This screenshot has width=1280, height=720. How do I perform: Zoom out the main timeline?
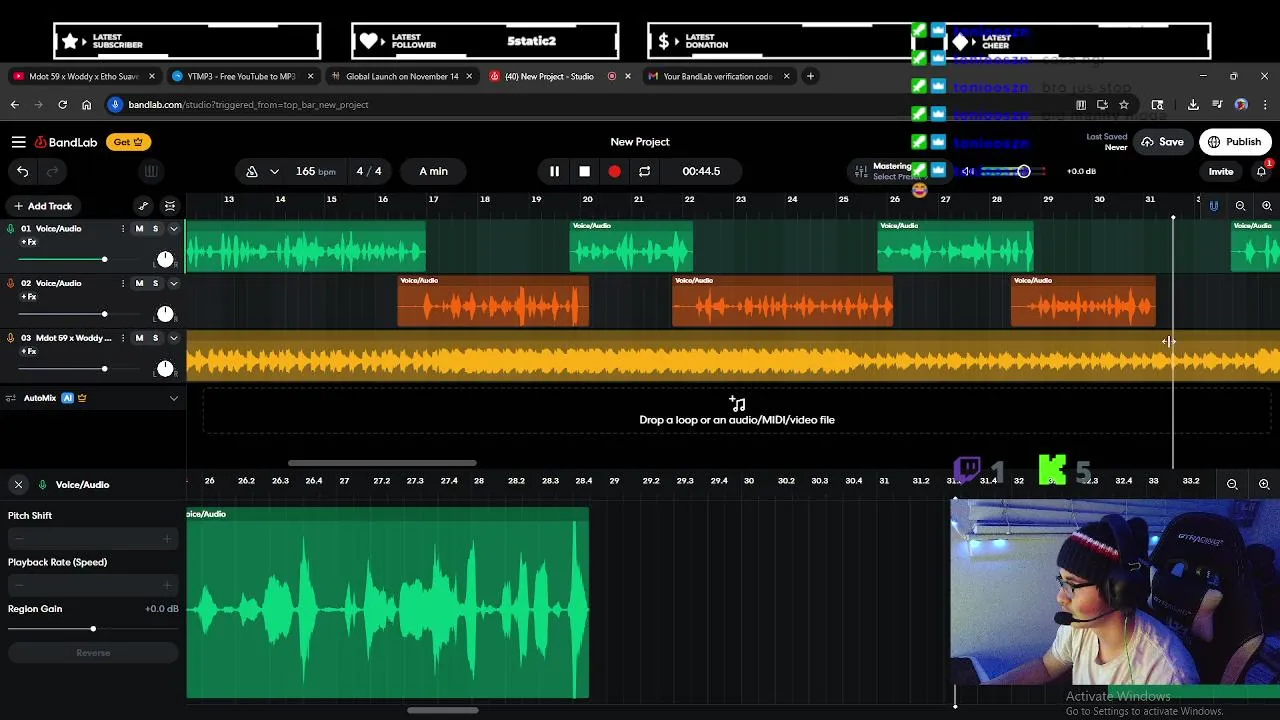point(1240,206)
